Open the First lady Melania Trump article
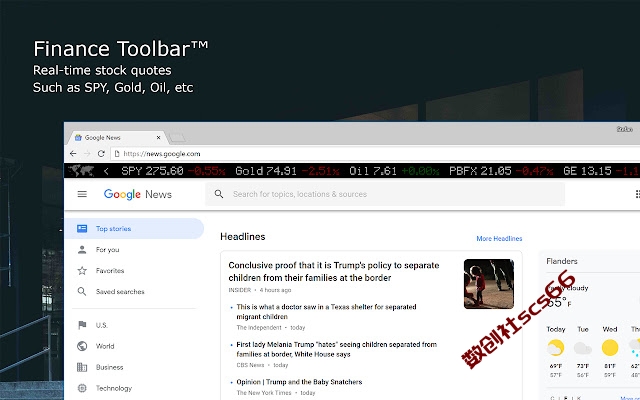Image resolution: width=640 pixels, height=400 pixels. pos(336,349)
